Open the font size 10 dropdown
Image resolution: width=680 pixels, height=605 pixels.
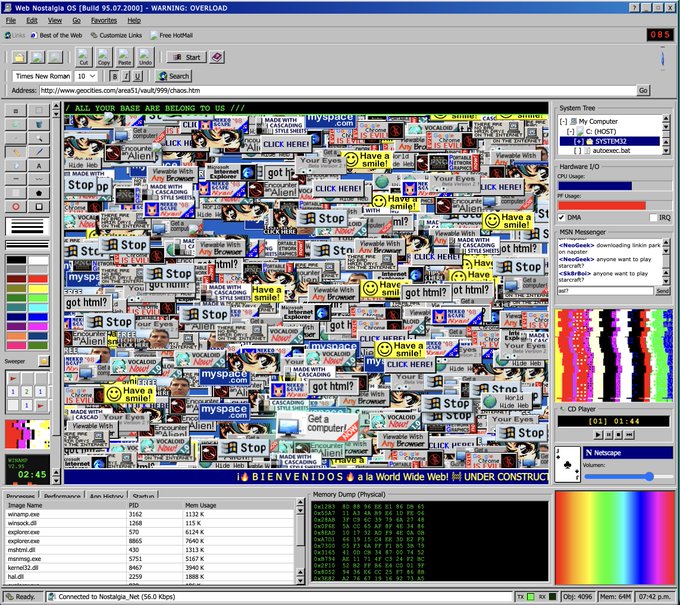[x=86, y=76]
